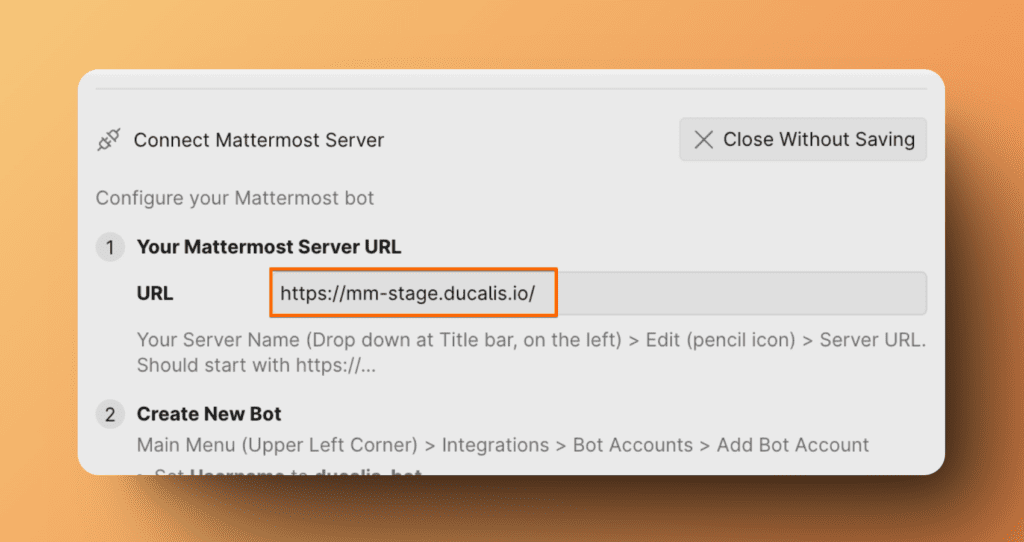The width and height of the screenshot is (1024, 542).
Task: Click the X icon in Close Without Saving
Action: pyautogui.click(x=704, y=140)
